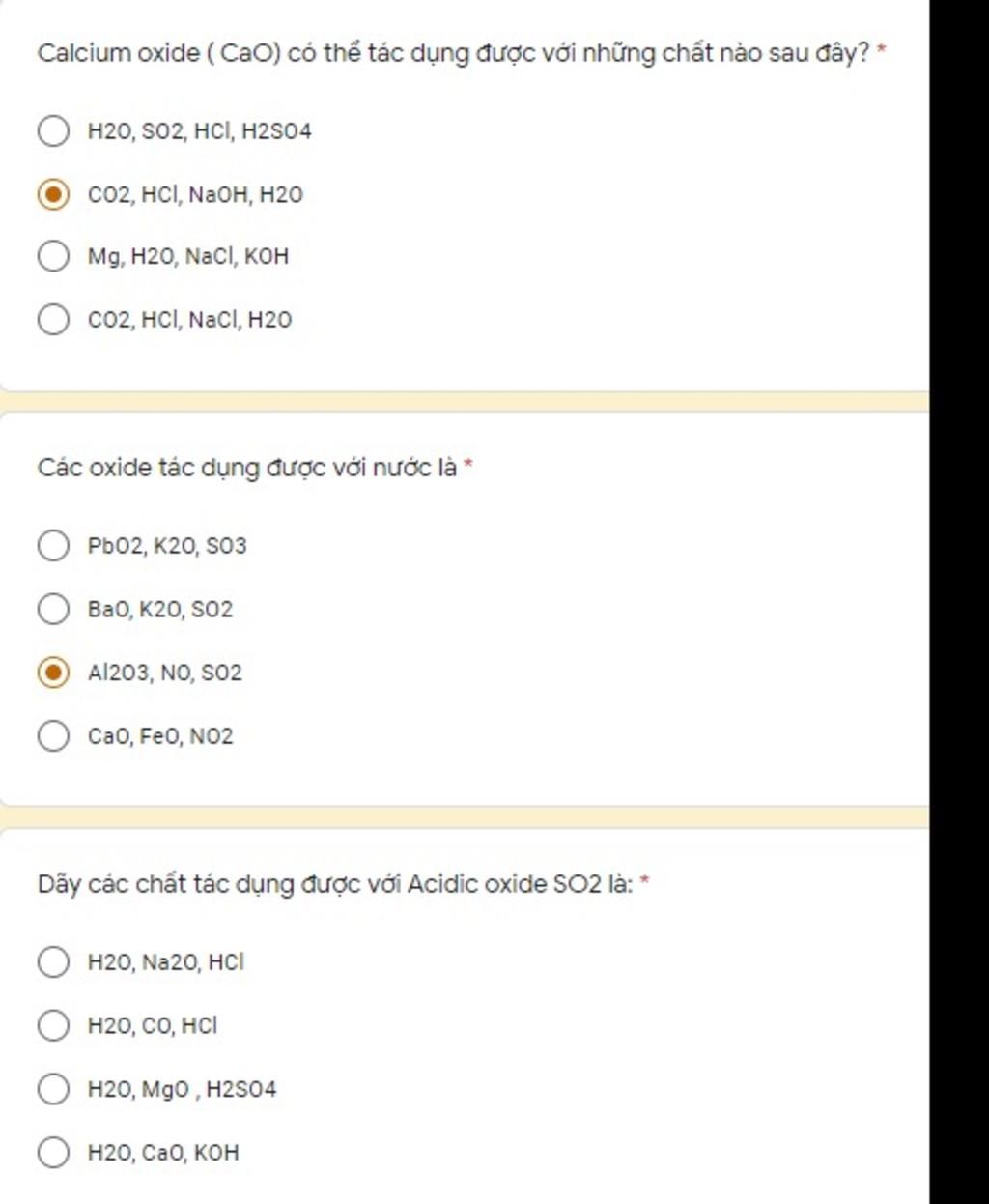Viewport: 989px width, 1204px height.
Task: Choose the H2O, CO, HCl answer
Action: pos(53,1025)
